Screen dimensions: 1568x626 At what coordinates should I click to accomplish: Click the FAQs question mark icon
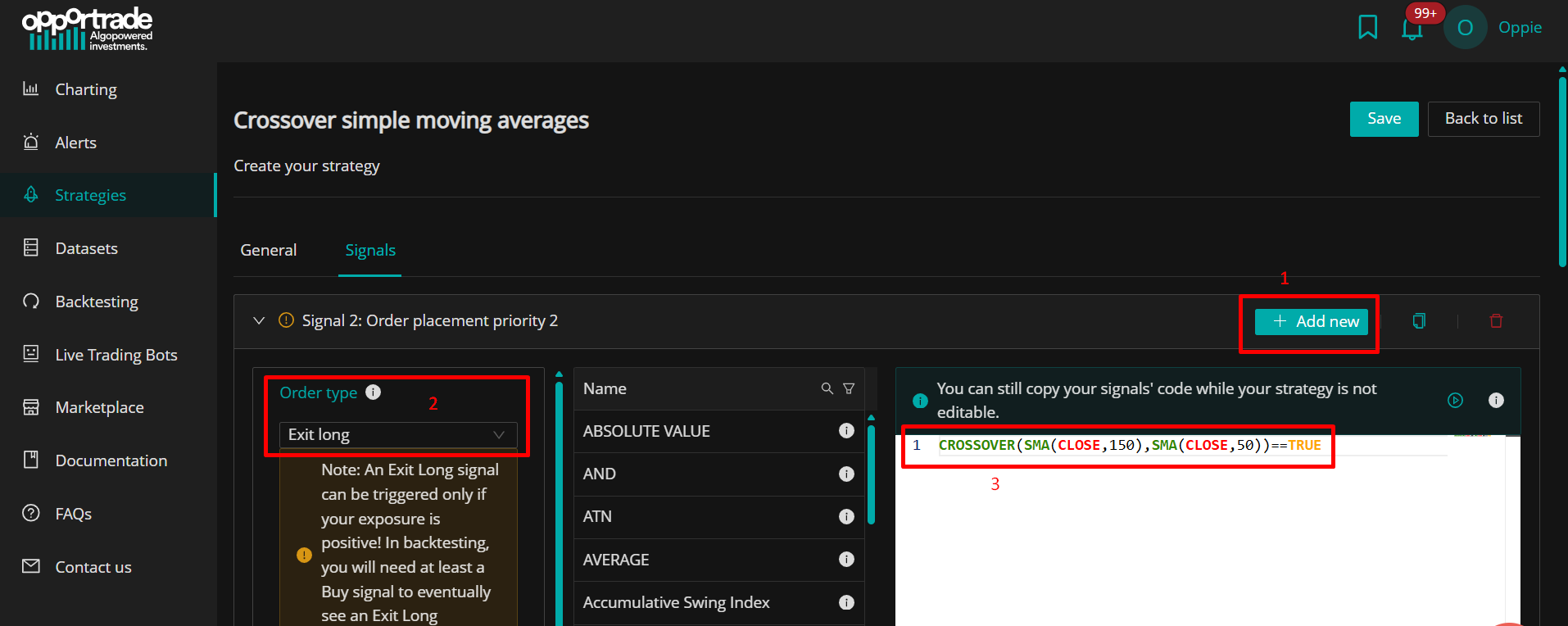click(x=31, y=513)
